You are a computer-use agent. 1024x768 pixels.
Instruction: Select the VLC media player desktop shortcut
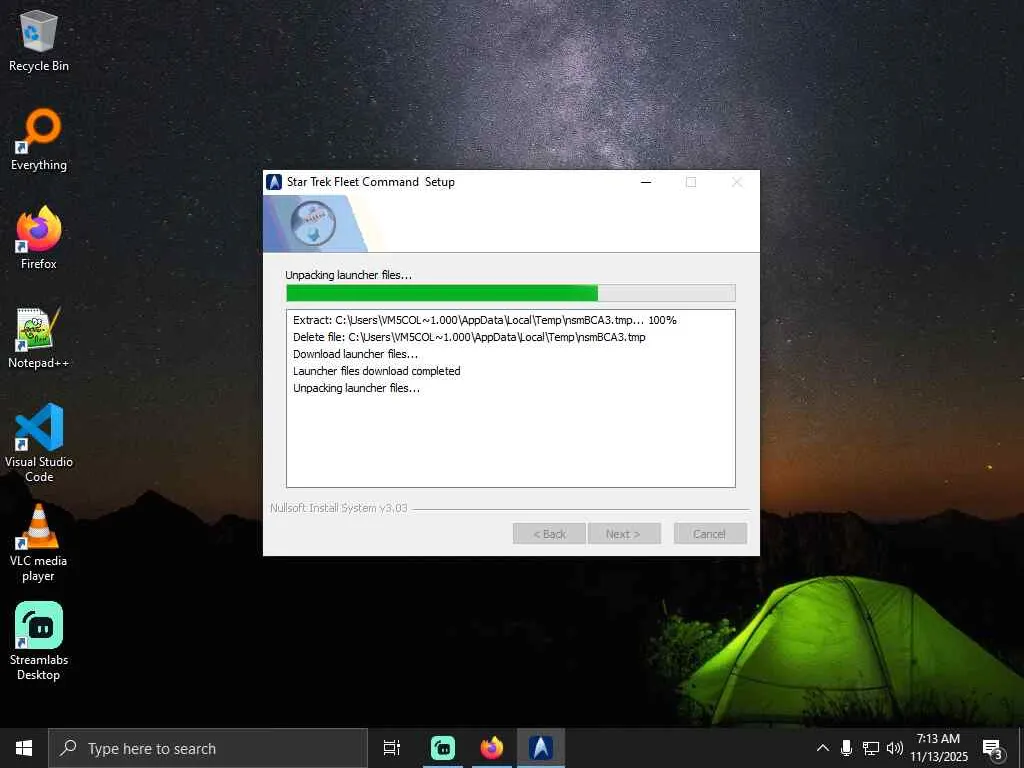coord(39,542)
